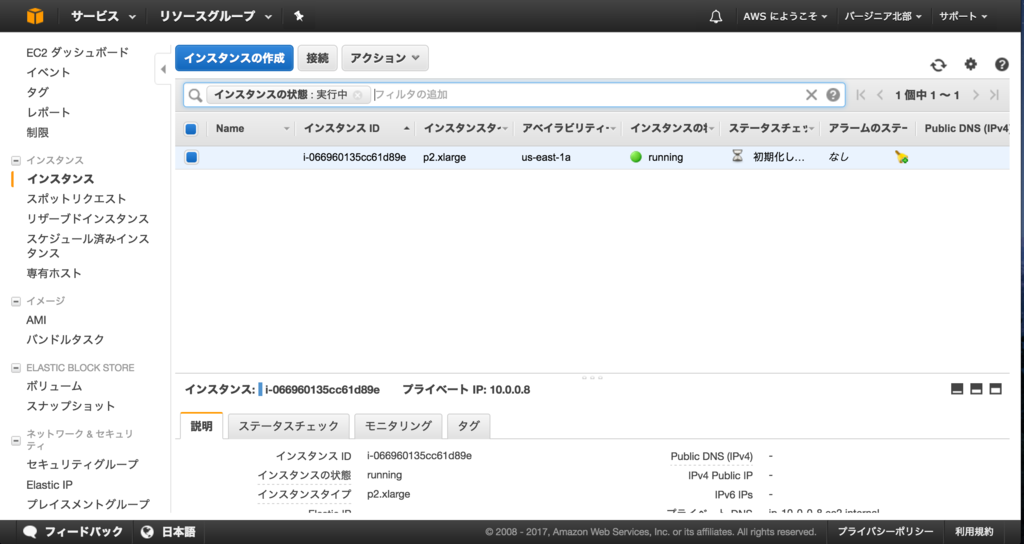Screen dimensions: 1024x544
Task: Go to next page of results
Action: 976,95
